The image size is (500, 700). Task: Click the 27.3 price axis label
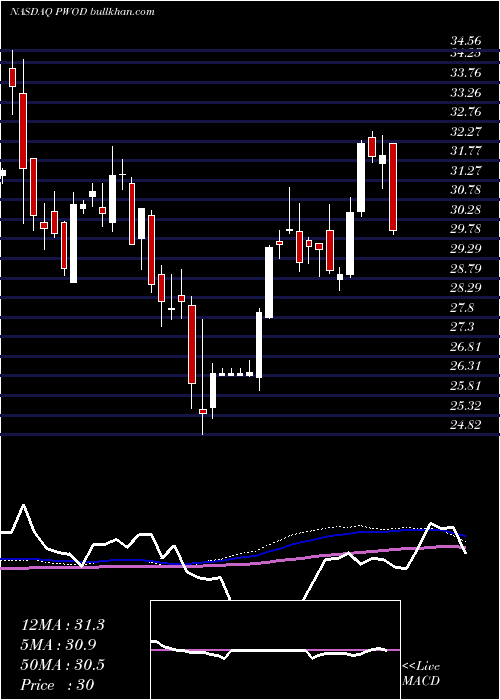point(462,327)
